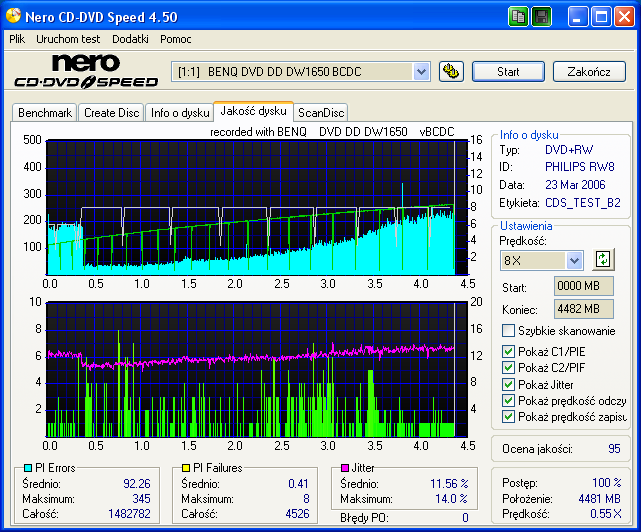Click the PI Errors Średnio value 92.26
The height and width of the screenshot is (532, 641).
(137, 484)
